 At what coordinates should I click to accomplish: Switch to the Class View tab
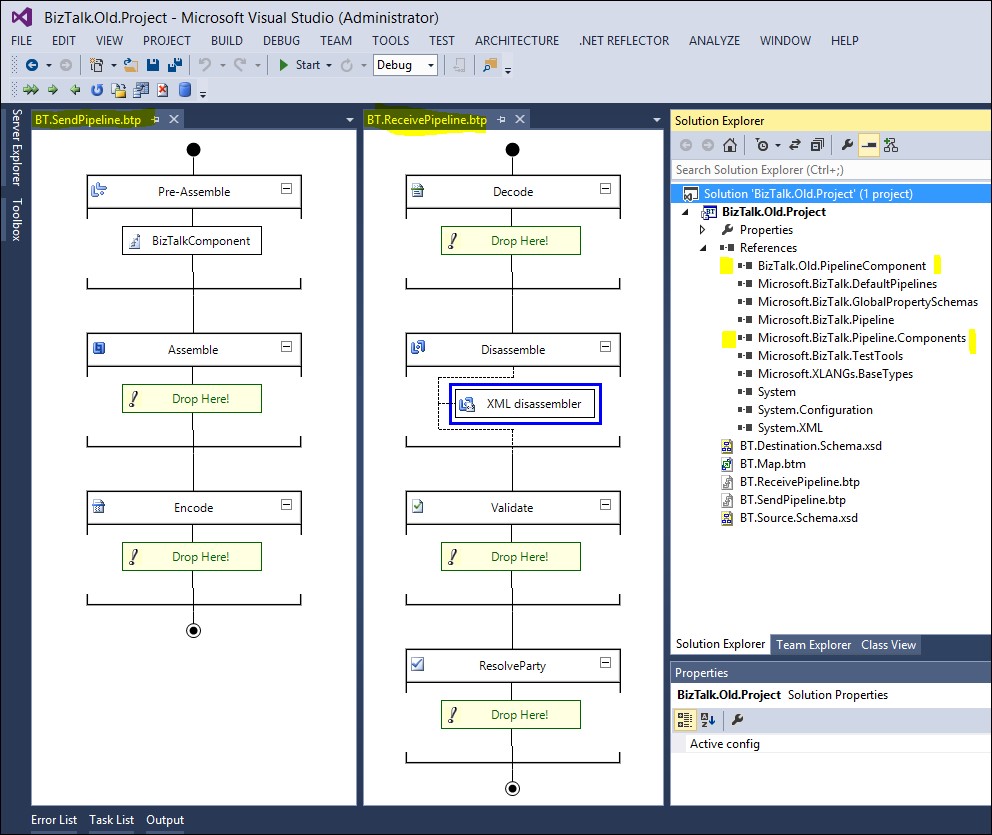(x=888, y=645)
